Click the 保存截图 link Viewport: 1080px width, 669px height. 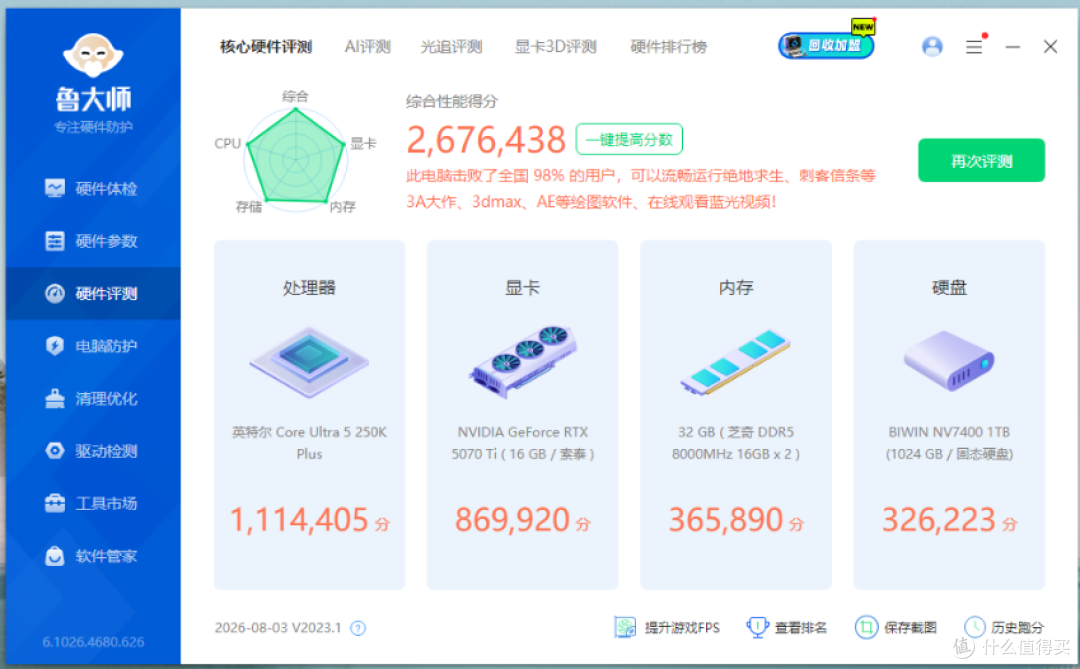coord(895,628)
